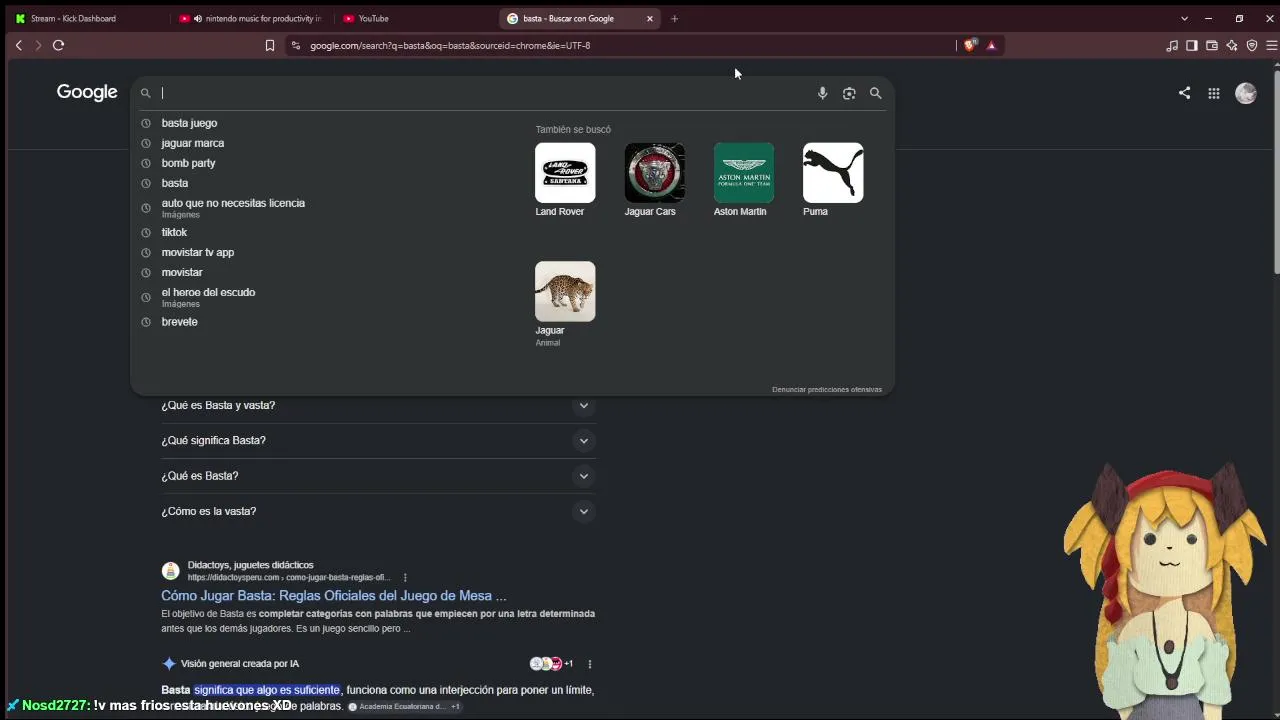Report predictions via 'Denunciar predicciones ofensivas'
1280x720 pixels.
coord(827,389)
